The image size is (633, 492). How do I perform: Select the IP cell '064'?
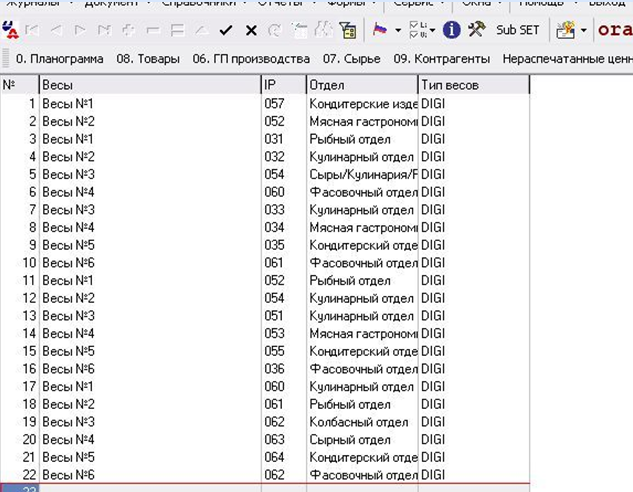(x=284, y=457)
